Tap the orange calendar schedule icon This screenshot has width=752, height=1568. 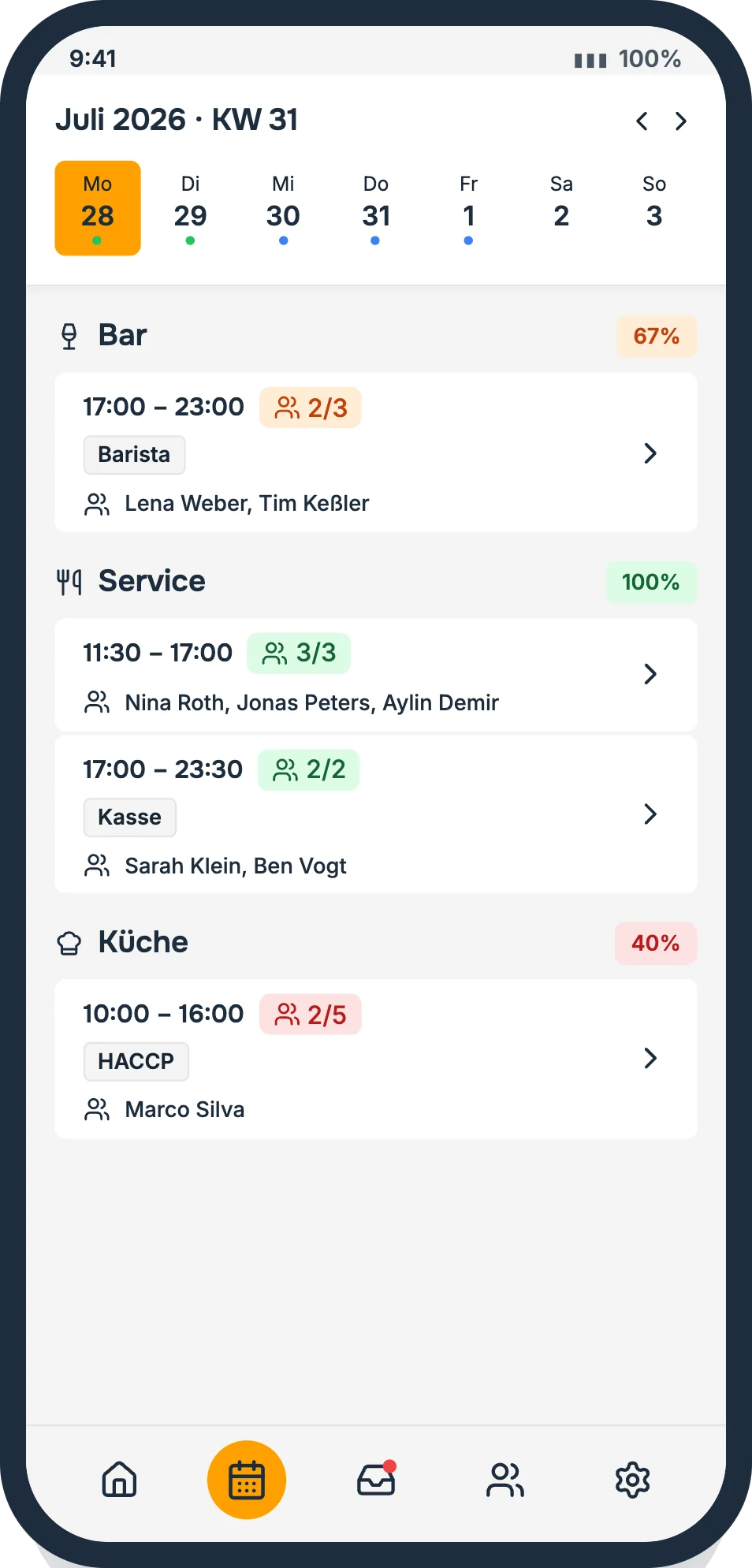247,1480
